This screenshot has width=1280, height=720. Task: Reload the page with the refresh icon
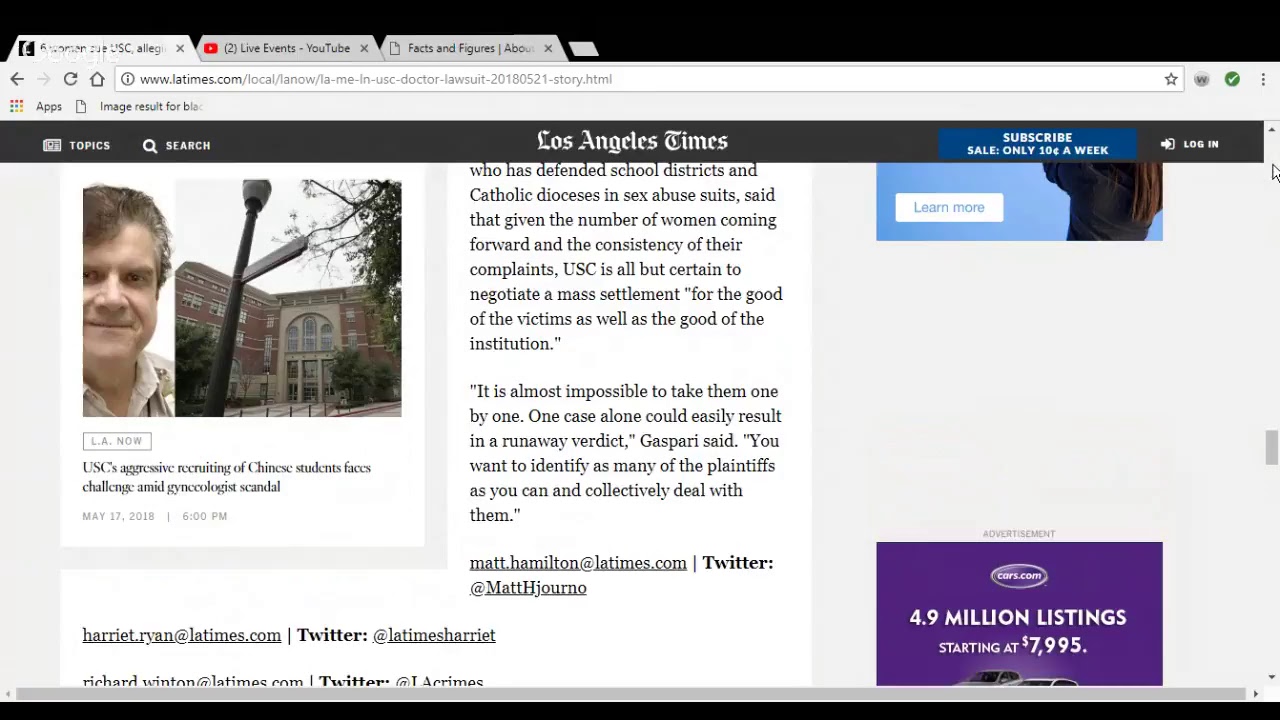pyautogui.click(x=70, y=79)
